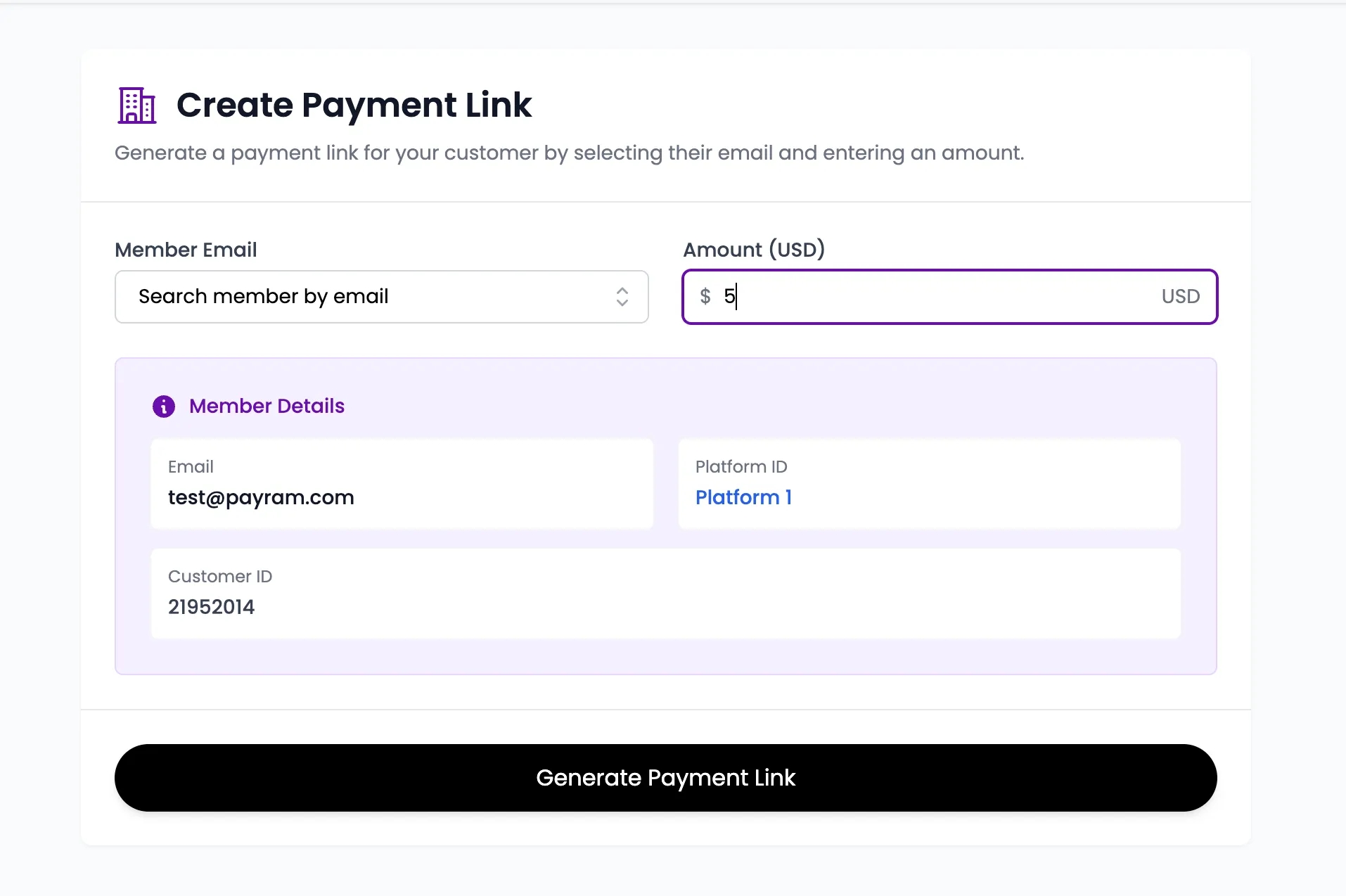This screenshot has width=1346, height=896.
Task: Click the Generate Payment Link button
Action: pos(665,778)
